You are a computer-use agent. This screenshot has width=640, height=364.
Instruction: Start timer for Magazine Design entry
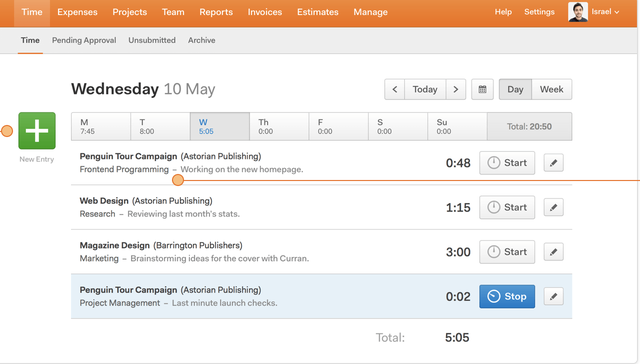507,252
